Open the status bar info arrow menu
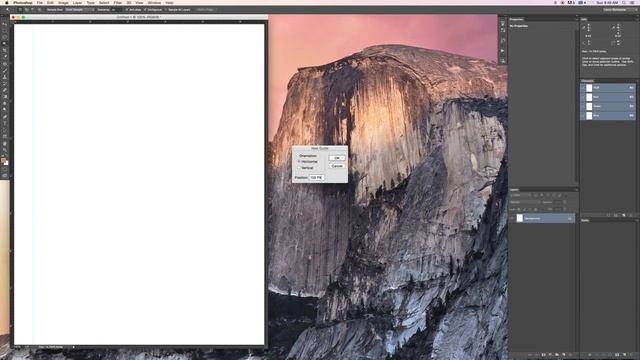The width and height of the screenshot is (640, 360). [73, 347]
